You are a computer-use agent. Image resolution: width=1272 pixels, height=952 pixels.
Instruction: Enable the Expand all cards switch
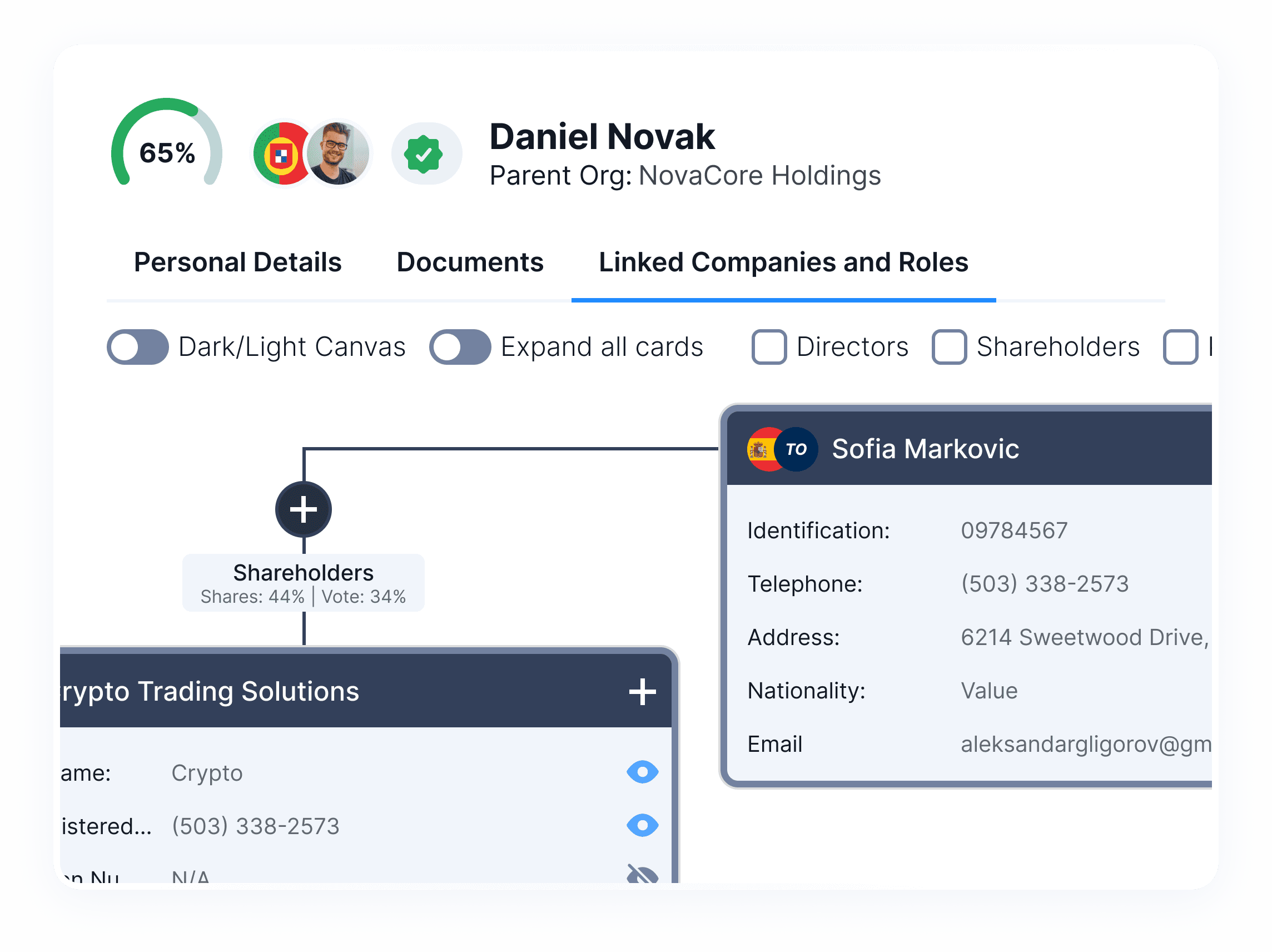pos(459,347)
